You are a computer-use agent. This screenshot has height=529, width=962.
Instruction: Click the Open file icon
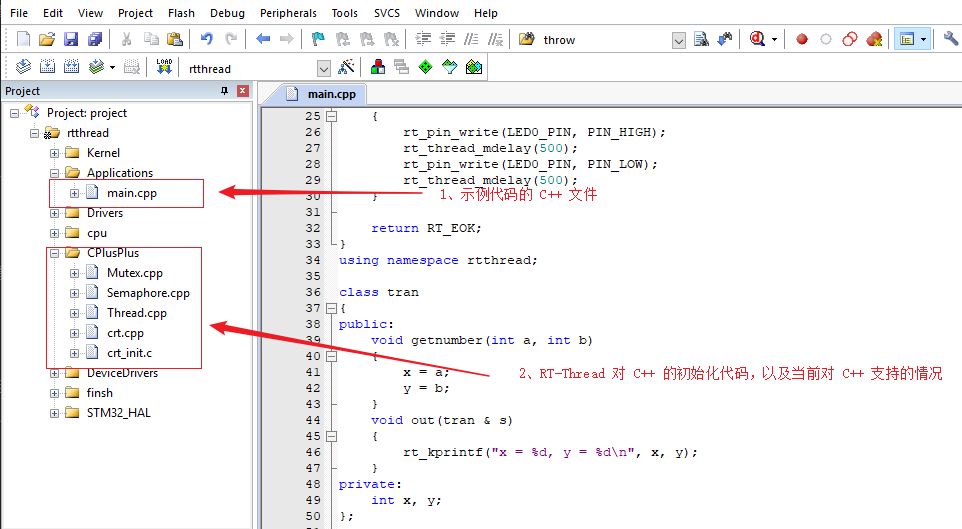47,39
